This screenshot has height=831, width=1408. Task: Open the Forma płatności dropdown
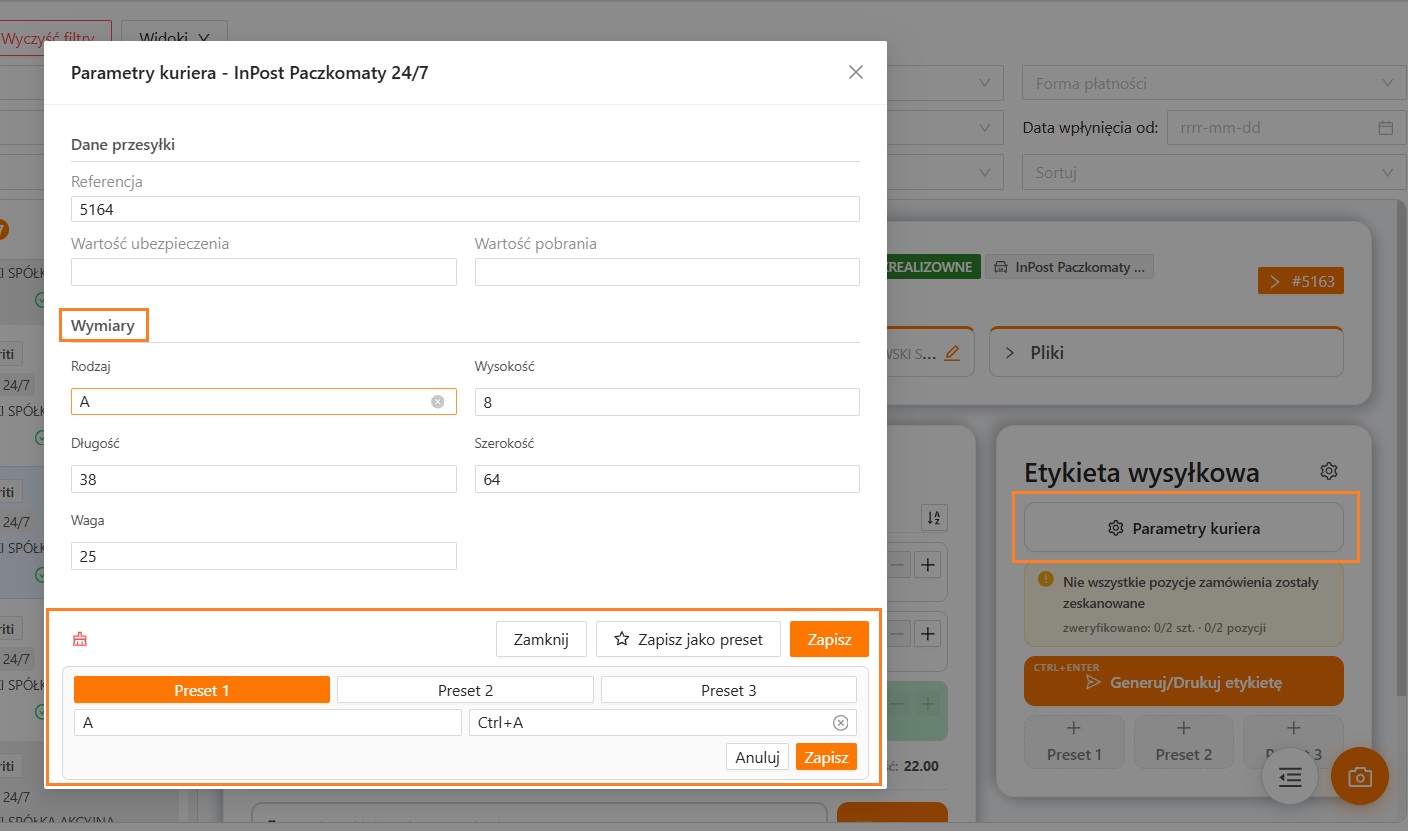tap(1214, 84)
